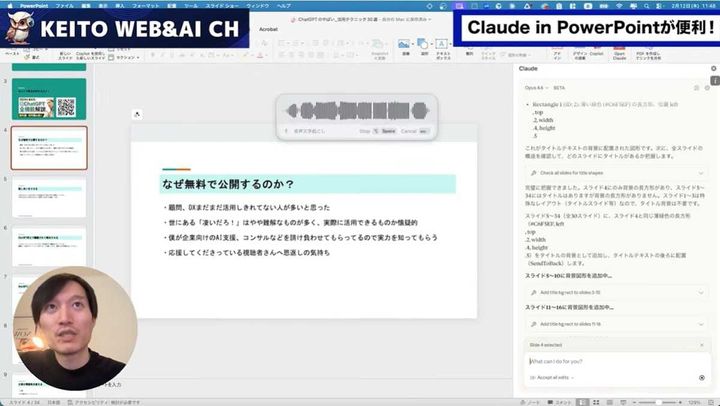Image resolution: width=720 pixels, height=406 pixels.
Task: Open the スライドショー menu
Action: click(221, 6)
